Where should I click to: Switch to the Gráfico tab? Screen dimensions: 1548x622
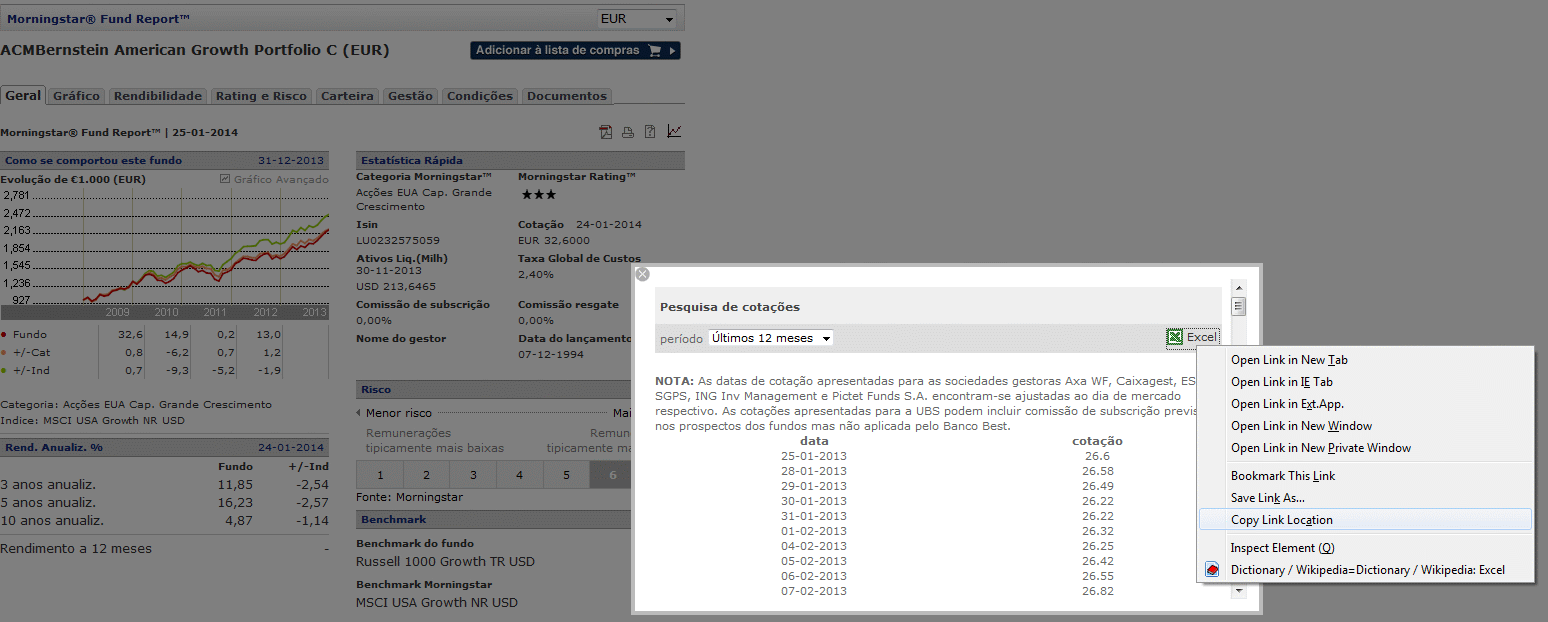[77, 96]
